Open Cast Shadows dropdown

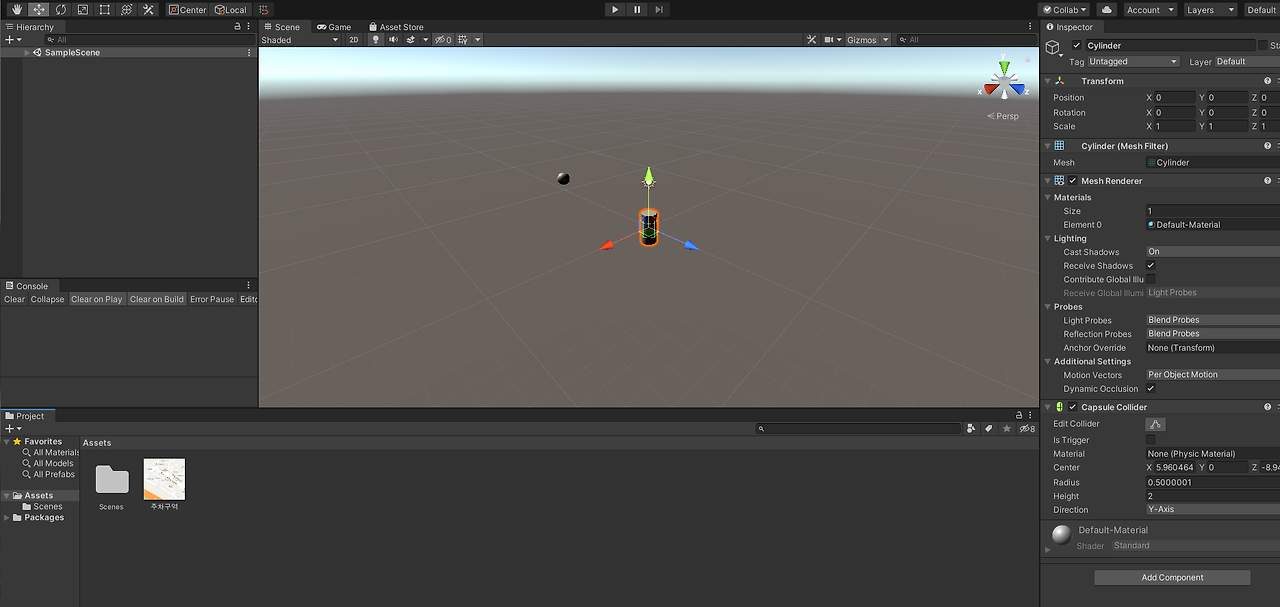[x=1213, y=252]
